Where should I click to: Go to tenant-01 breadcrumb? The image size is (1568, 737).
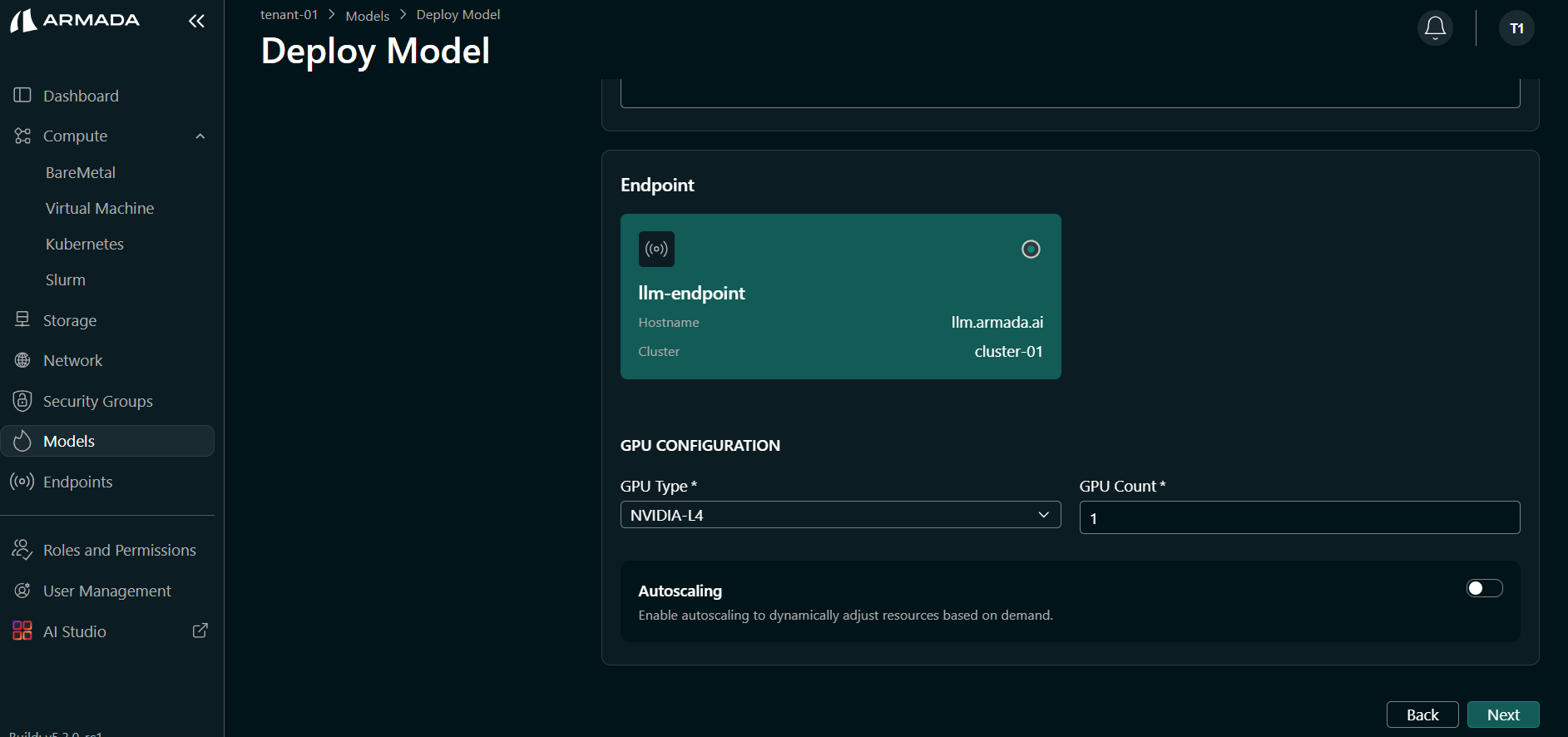tap(289, 15)
